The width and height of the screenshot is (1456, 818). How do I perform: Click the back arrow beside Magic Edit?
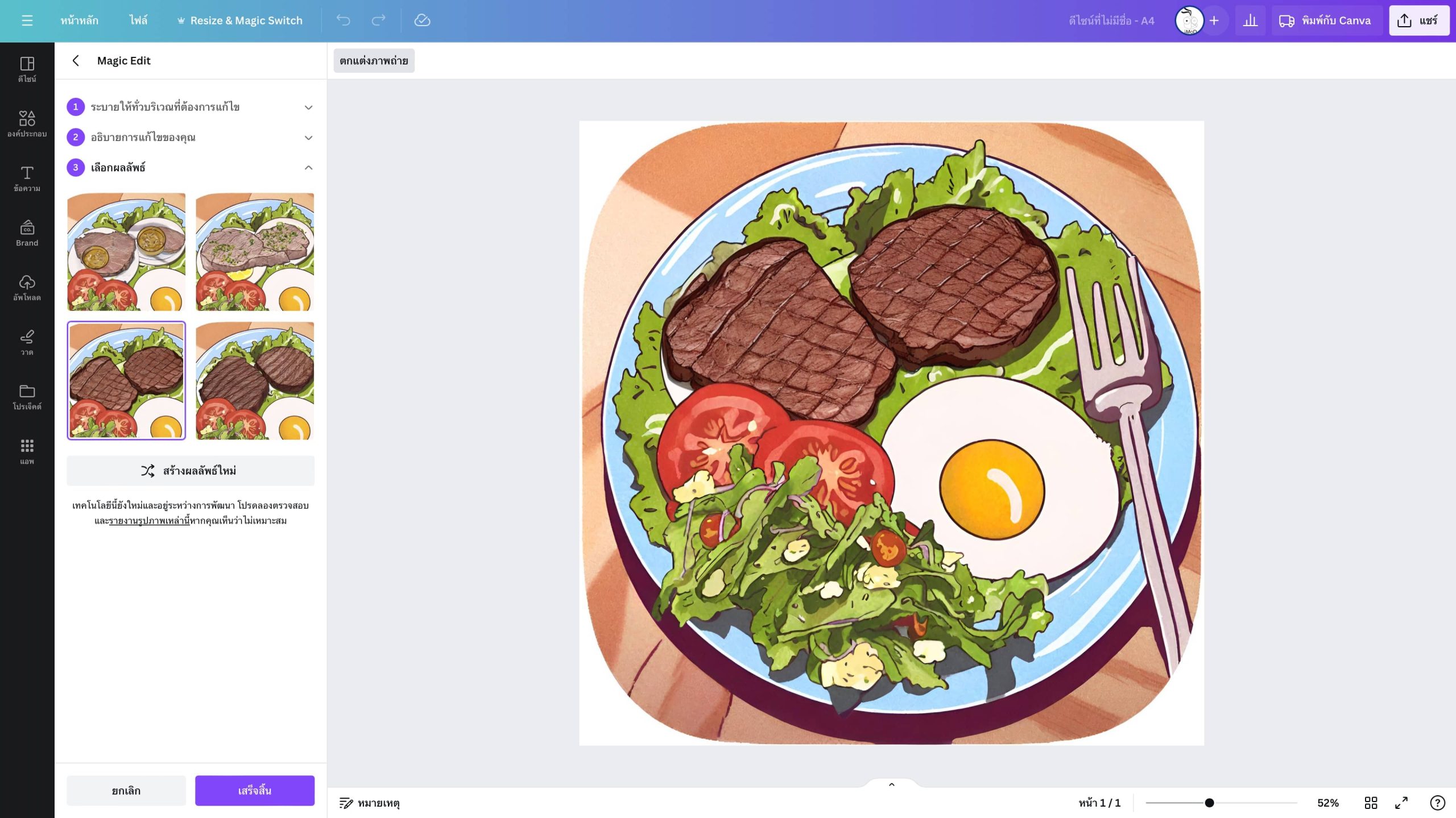76,61
